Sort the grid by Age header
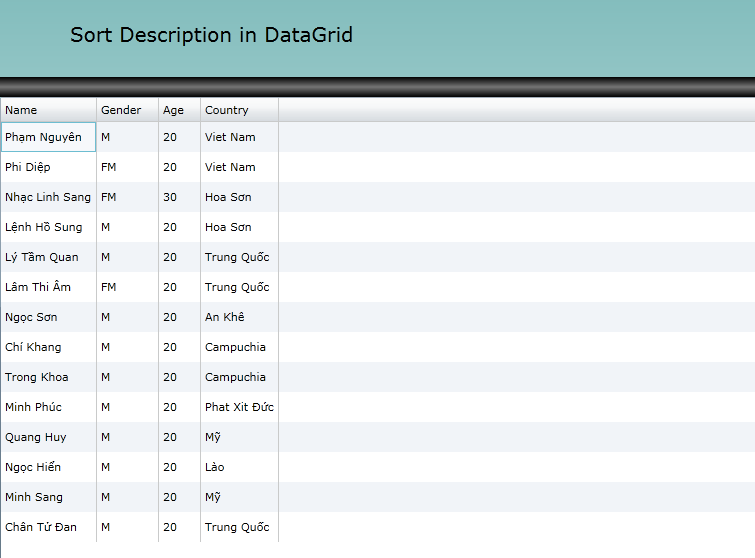 (x=179, y=110)
